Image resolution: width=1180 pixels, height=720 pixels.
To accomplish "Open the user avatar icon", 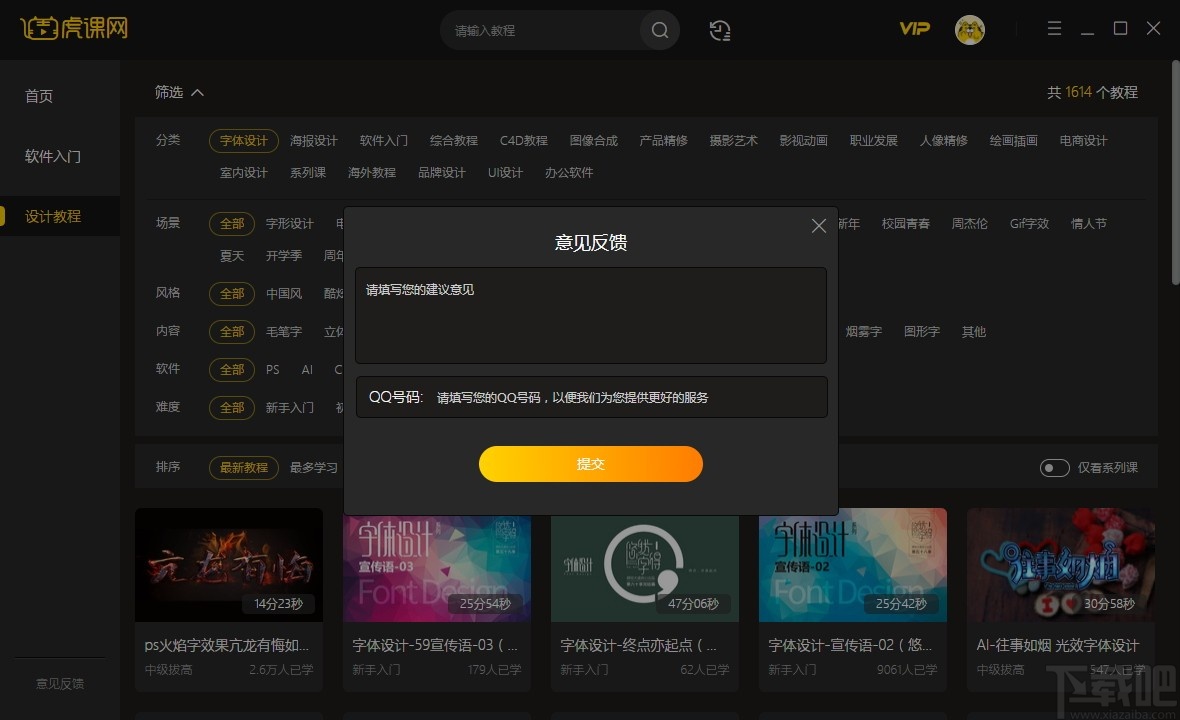I will pyautogui.click(x=968, y=29).
